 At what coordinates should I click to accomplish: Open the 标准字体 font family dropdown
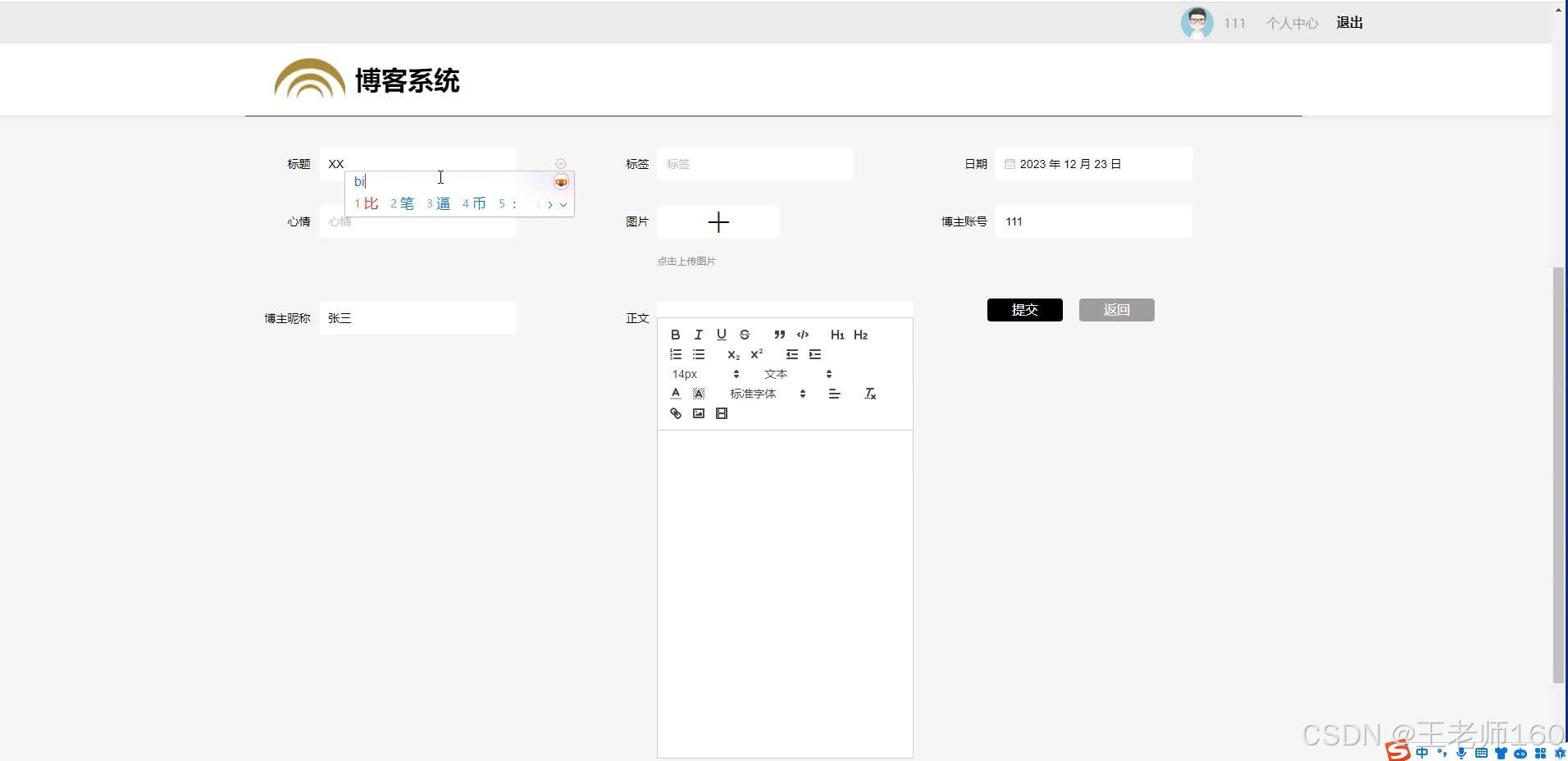point(768,394)
